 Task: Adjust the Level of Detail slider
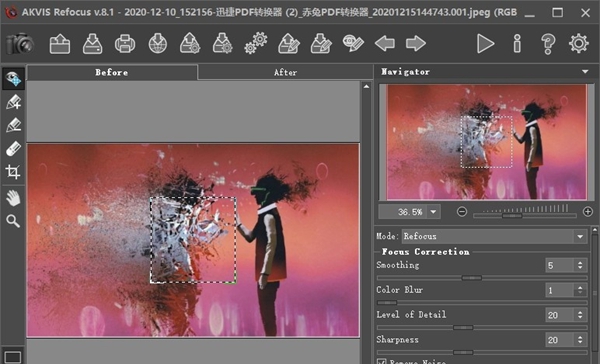coord(482,328)
